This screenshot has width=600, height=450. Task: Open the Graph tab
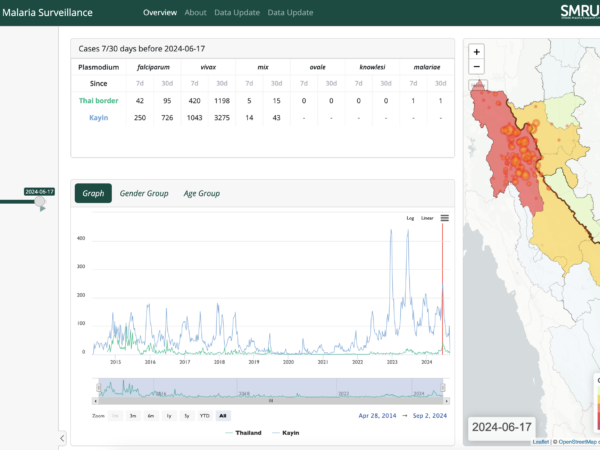[93, 193]
